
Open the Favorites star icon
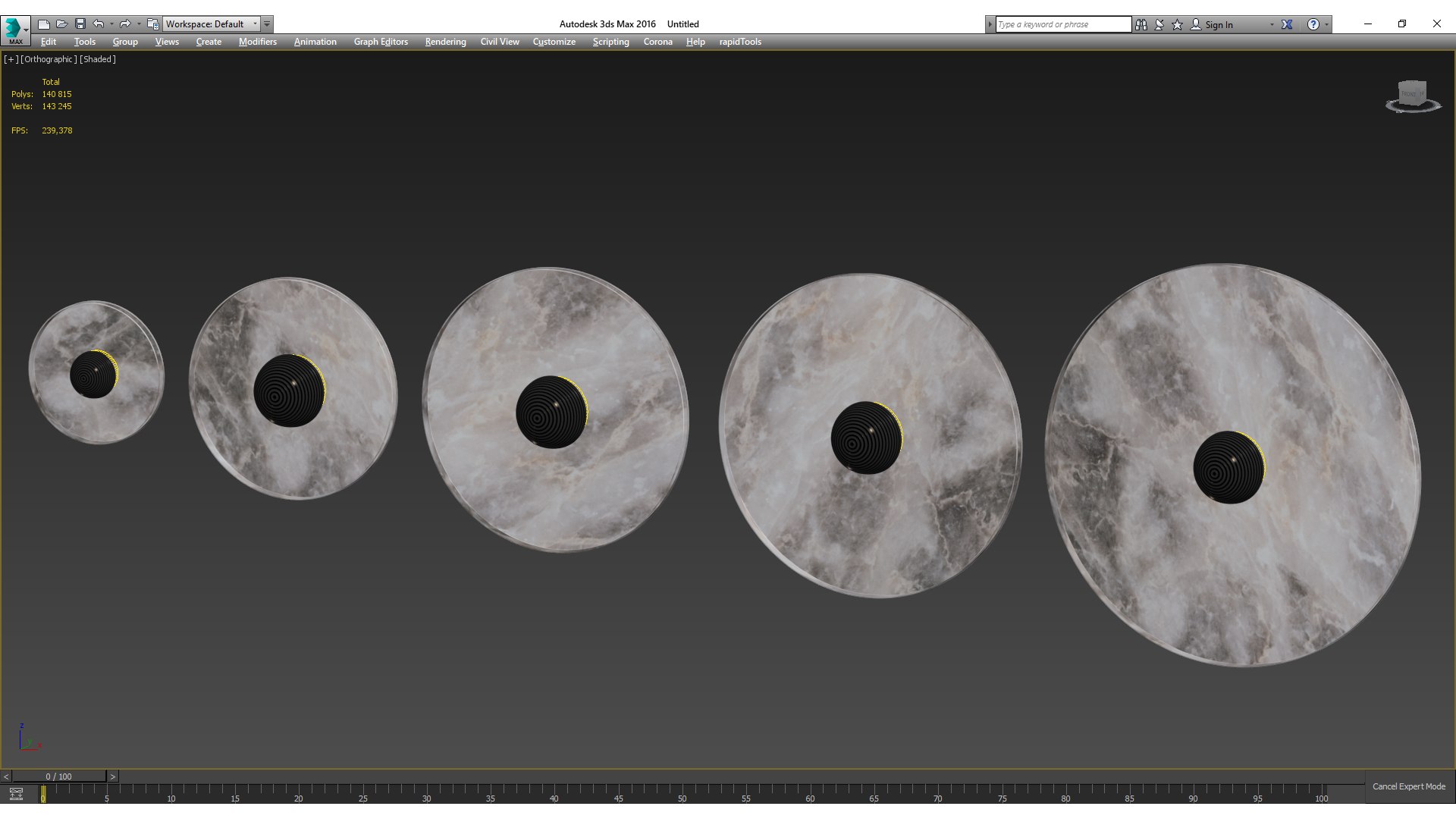pos(1178,24)
